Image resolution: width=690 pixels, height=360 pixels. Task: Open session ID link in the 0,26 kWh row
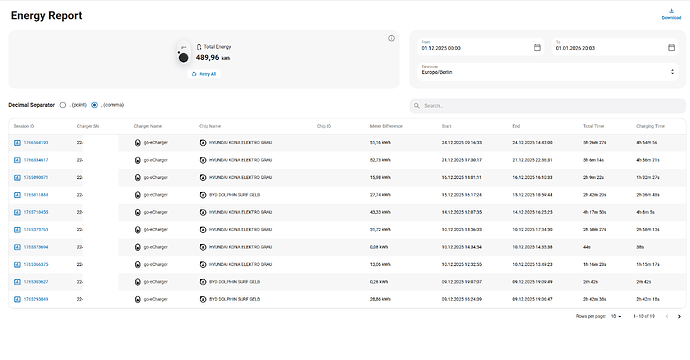(x=36, y=282)
